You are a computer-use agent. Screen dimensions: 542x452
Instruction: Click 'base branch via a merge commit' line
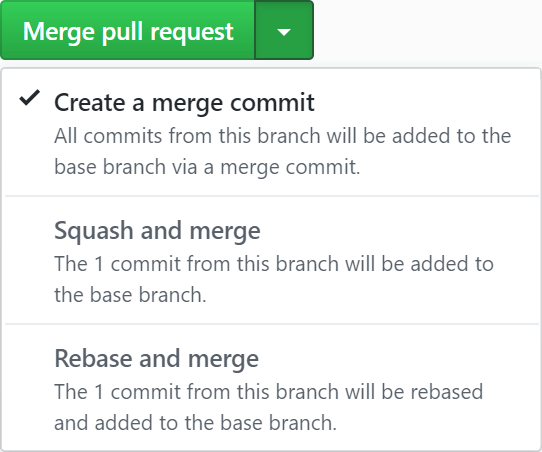coord(207,167)
